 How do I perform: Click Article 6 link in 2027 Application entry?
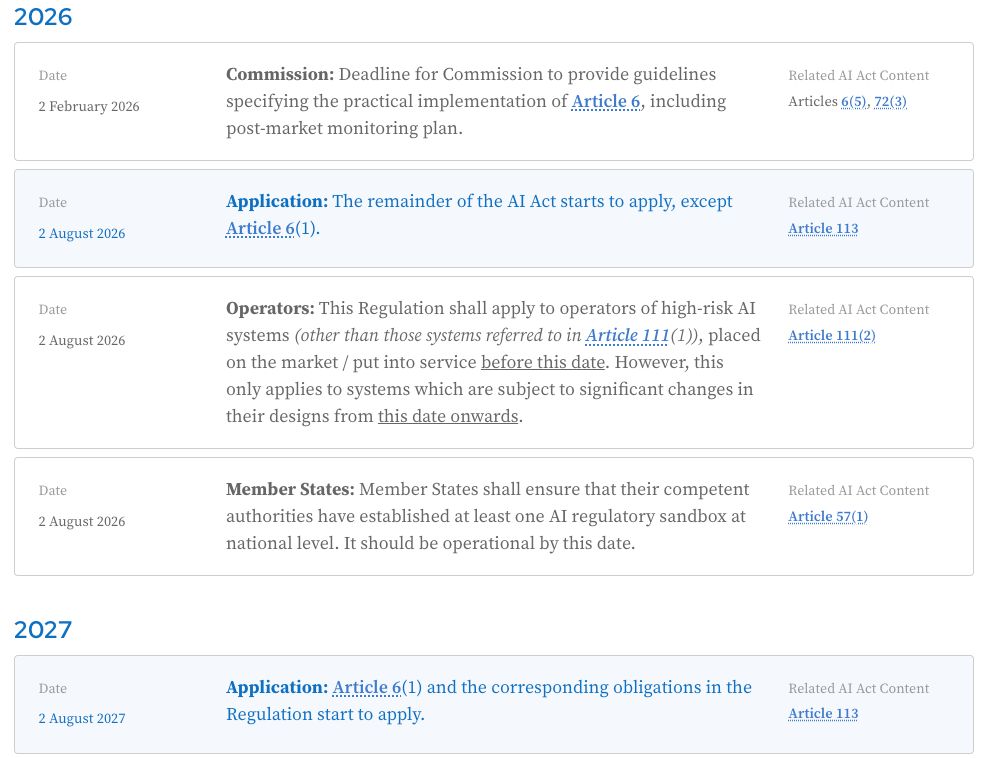point(367,687)
